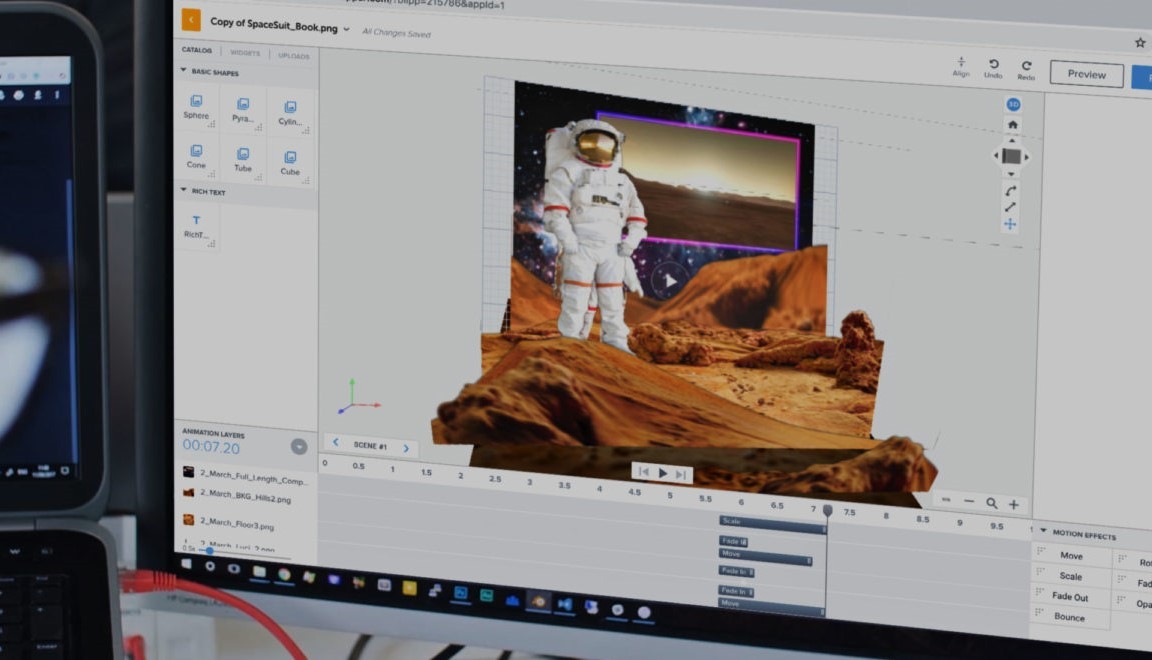Switch to the Widgets tab

245,53
